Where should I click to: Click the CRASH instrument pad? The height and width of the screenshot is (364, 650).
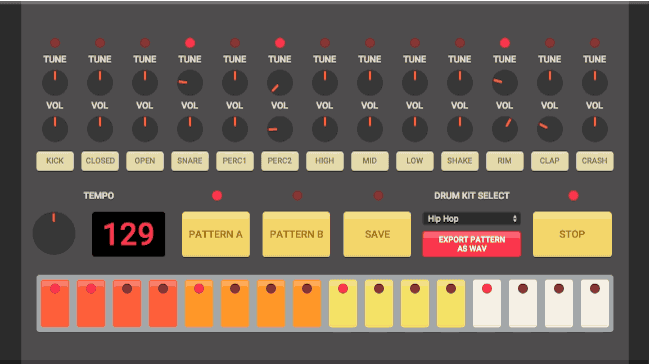click(x=594, y=161)
